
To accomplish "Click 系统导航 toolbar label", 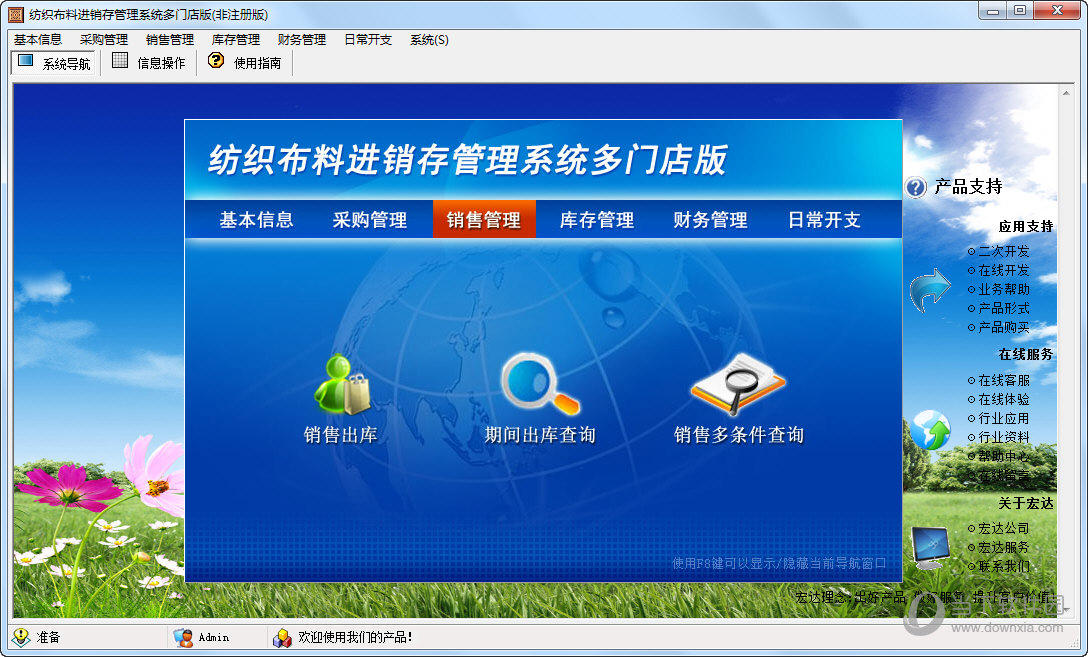I will [66, 64].
